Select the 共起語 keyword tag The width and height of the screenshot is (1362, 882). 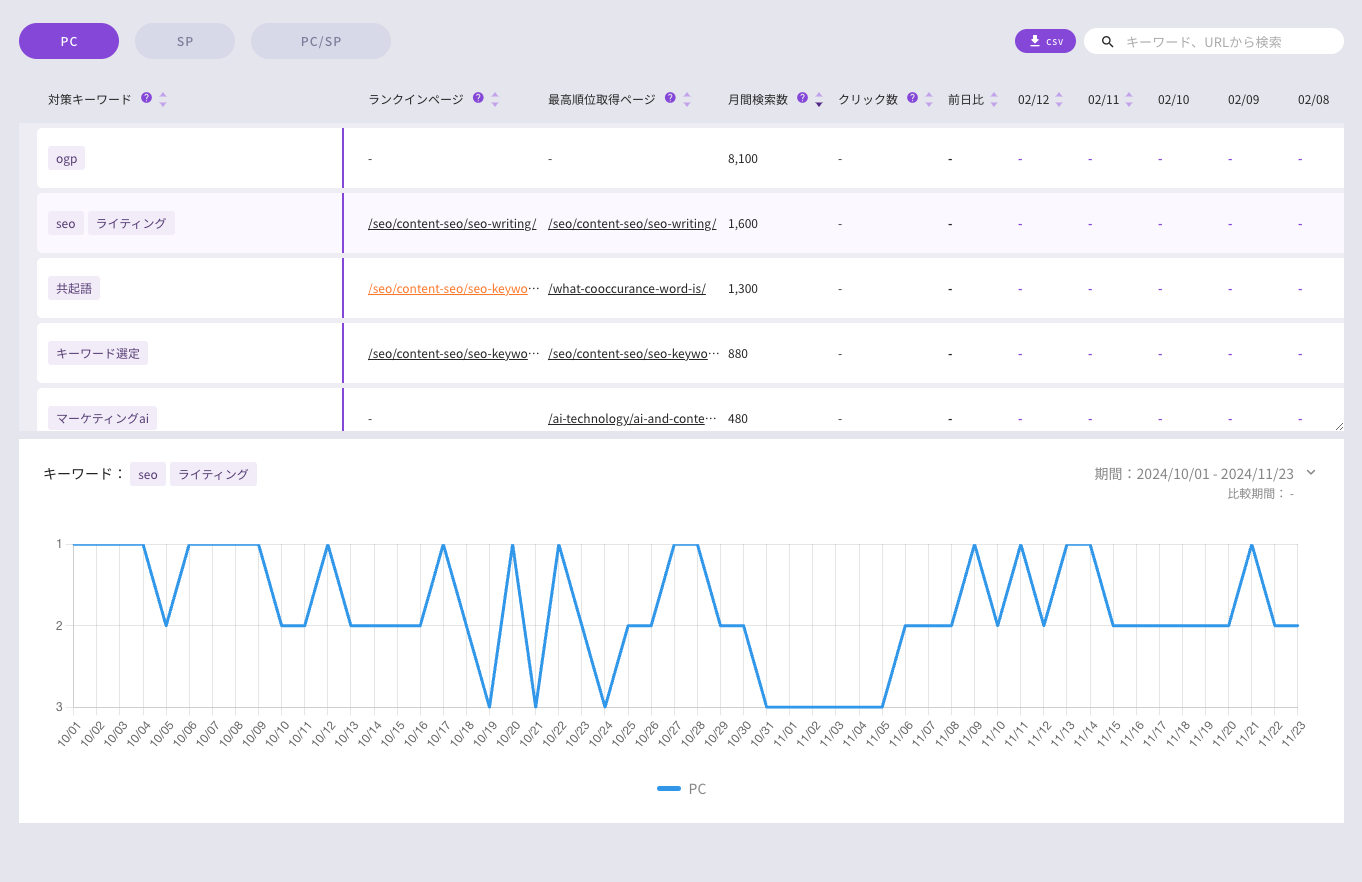[x=74, y=288]
